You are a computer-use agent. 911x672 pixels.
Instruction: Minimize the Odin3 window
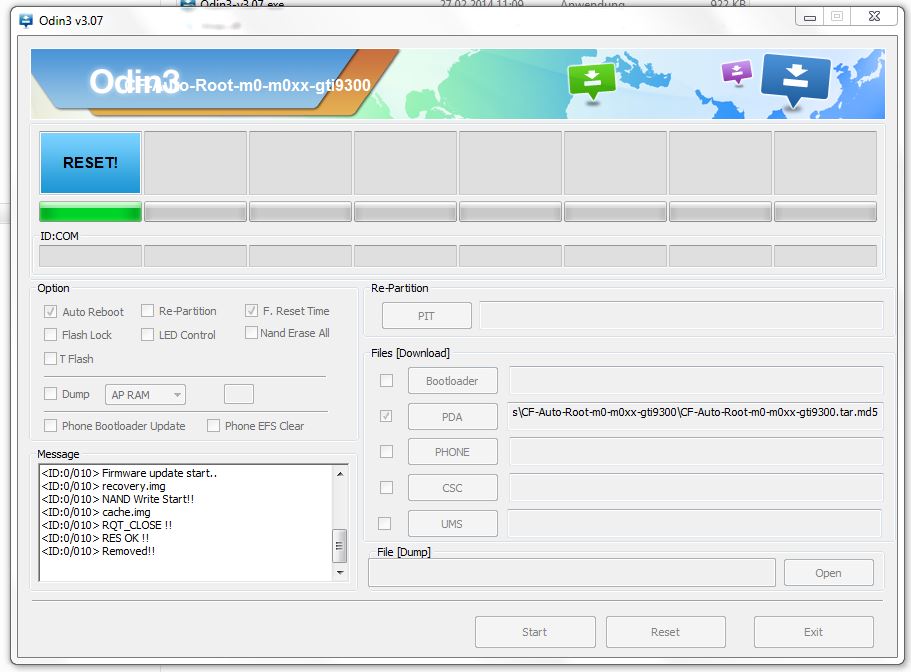(x=809, y=17)
